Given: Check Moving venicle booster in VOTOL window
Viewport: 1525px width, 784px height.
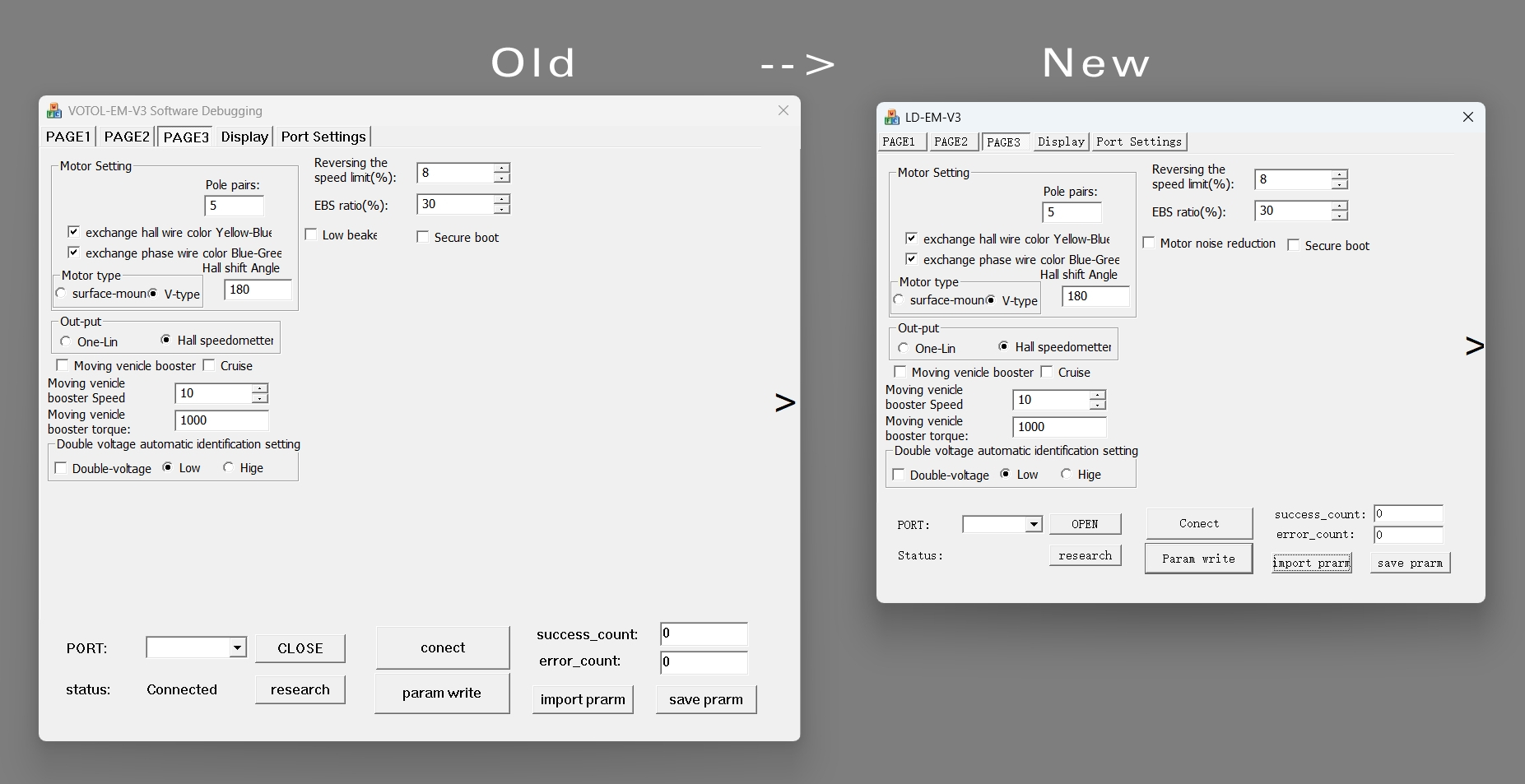Looking at the screenshot, I should (62, 365).
